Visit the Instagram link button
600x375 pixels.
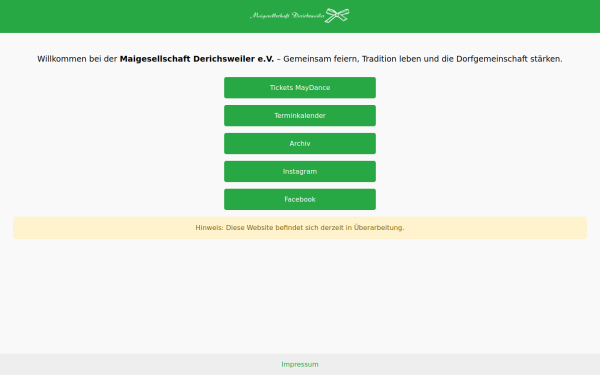coord(300,171)
